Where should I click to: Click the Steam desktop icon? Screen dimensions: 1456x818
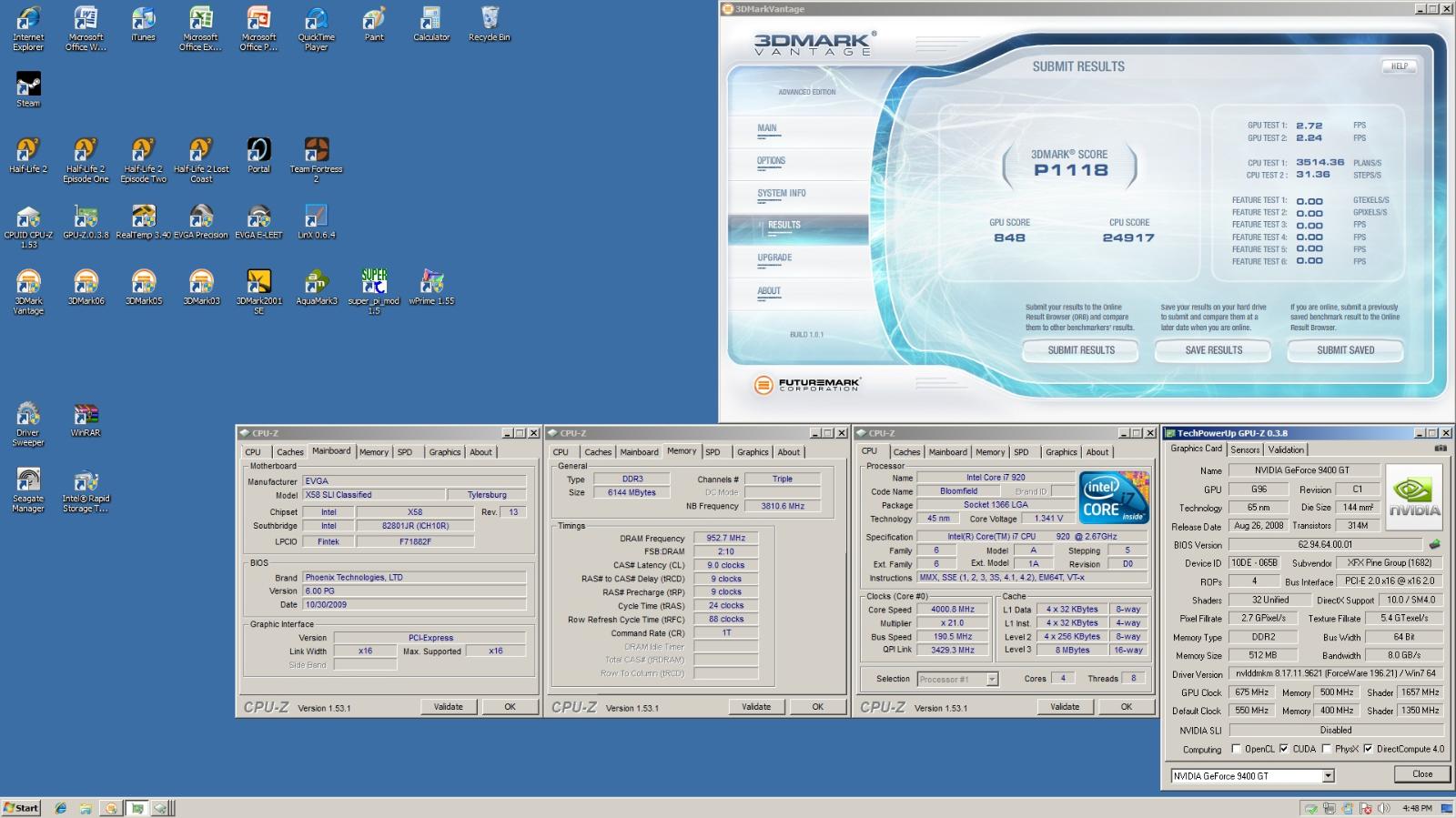(28, 90)
